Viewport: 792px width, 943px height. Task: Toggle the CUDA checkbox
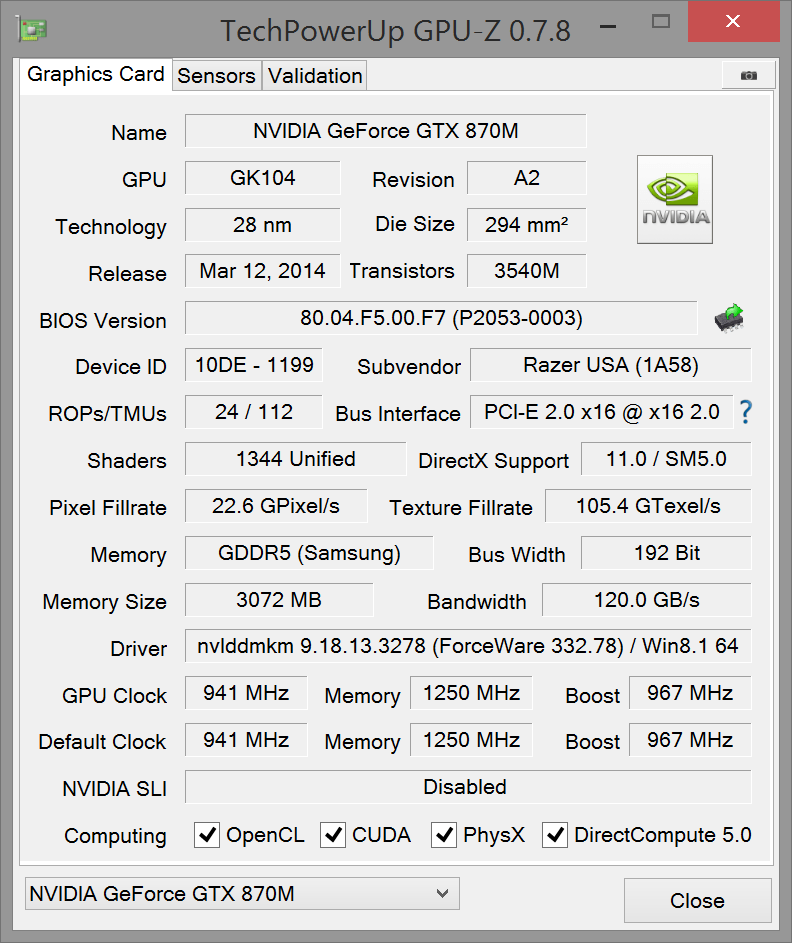(x=333, y=835)
